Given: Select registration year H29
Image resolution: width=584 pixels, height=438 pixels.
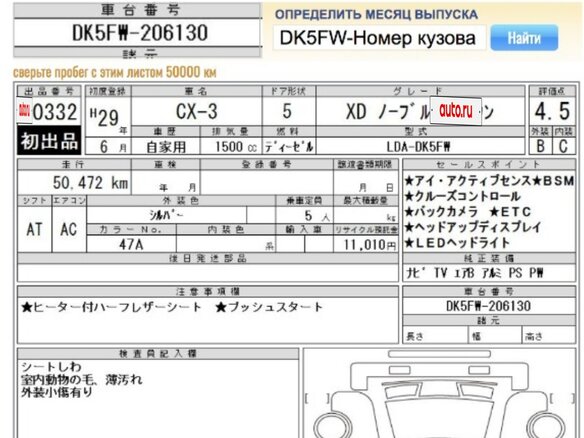Looking at the screenshot, I should click(105, 117).
